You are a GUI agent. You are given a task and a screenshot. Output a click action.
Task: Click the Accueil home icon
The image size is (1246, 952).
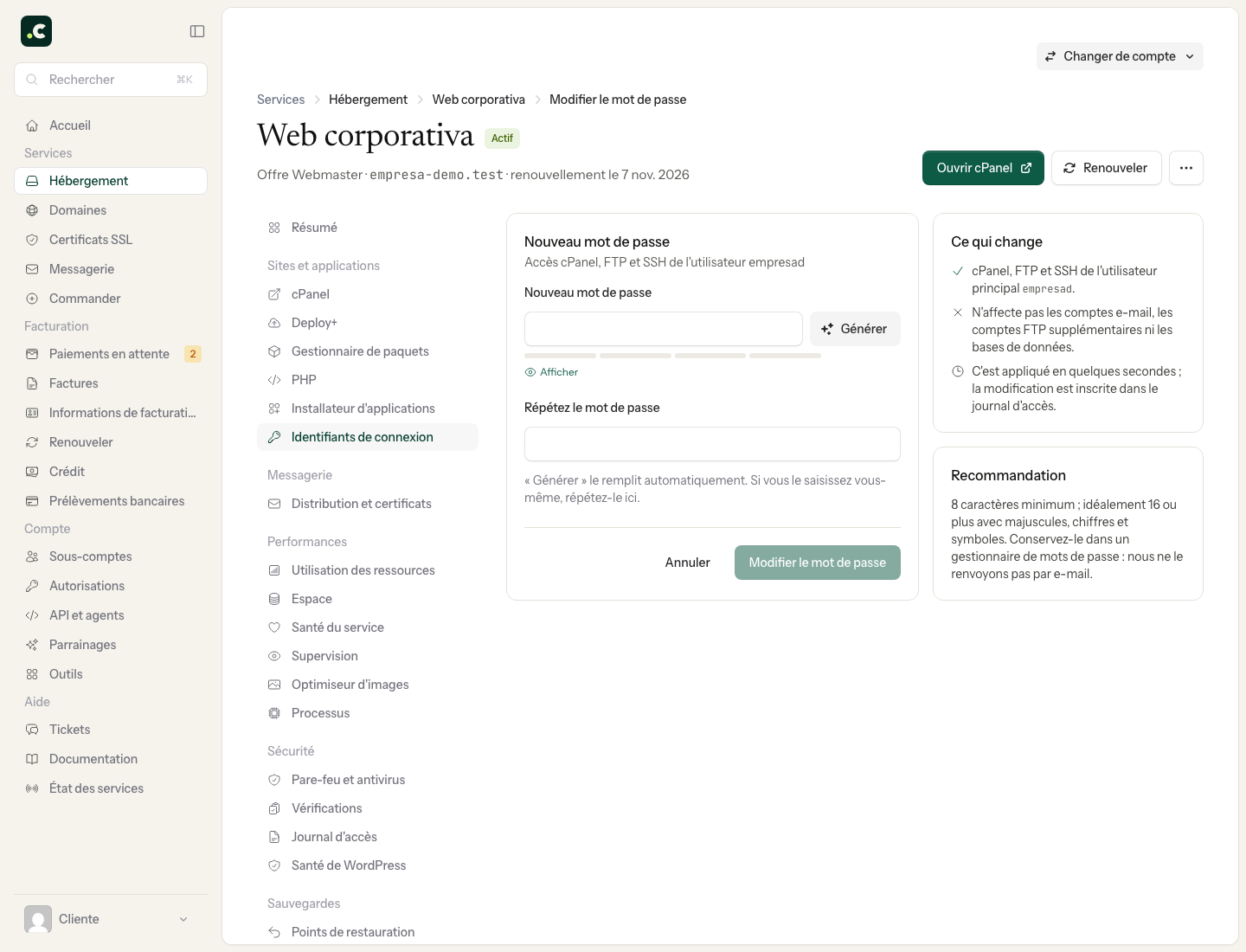pos(32,125)
